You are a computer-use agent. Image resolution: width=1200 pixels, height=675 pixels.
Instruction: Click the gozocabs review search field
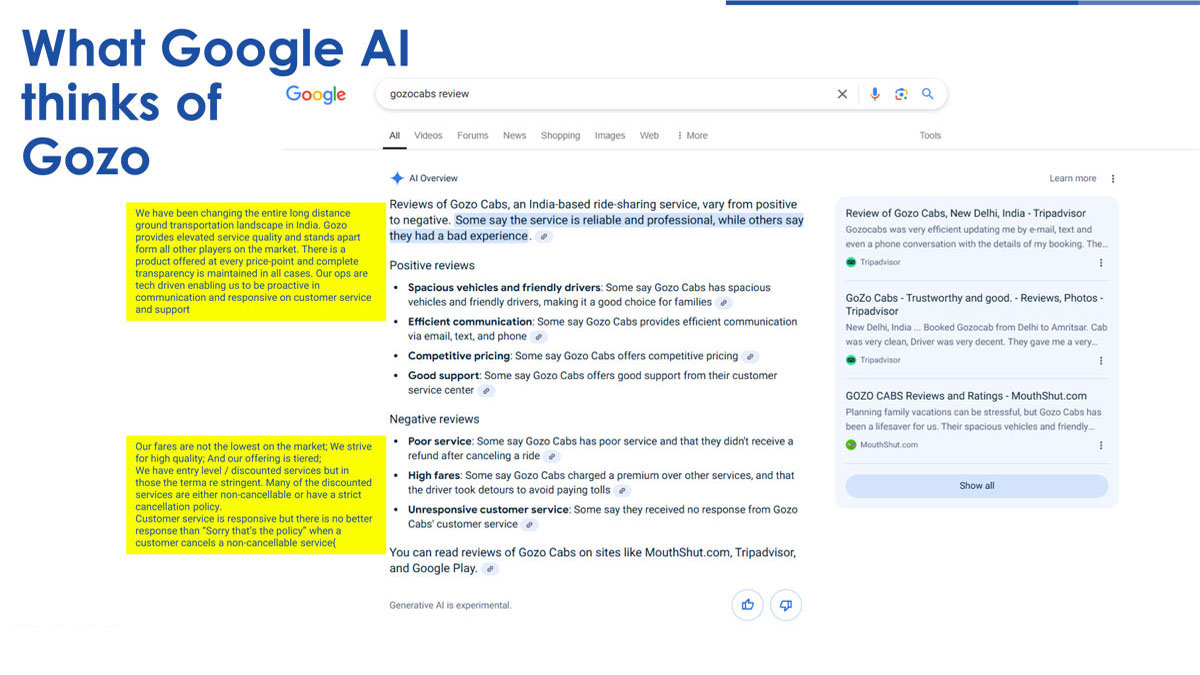[x=600, y=94]
